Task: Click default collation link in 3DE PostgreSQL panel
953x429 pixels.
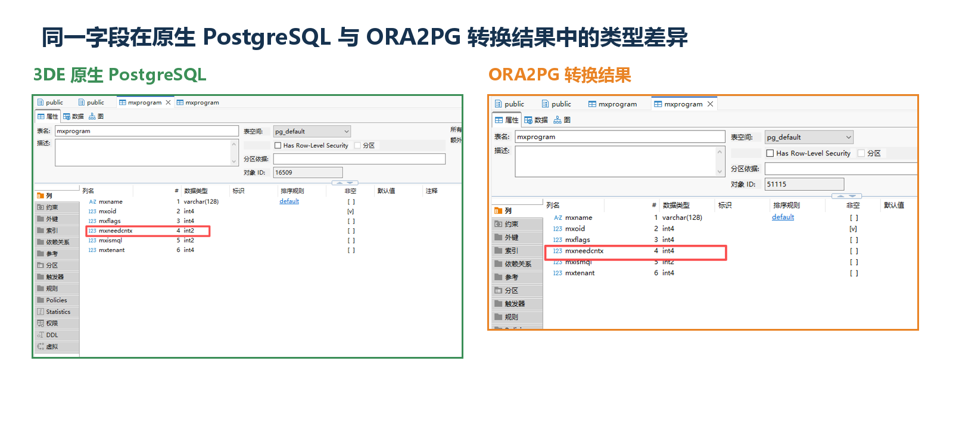Action: 289,201
